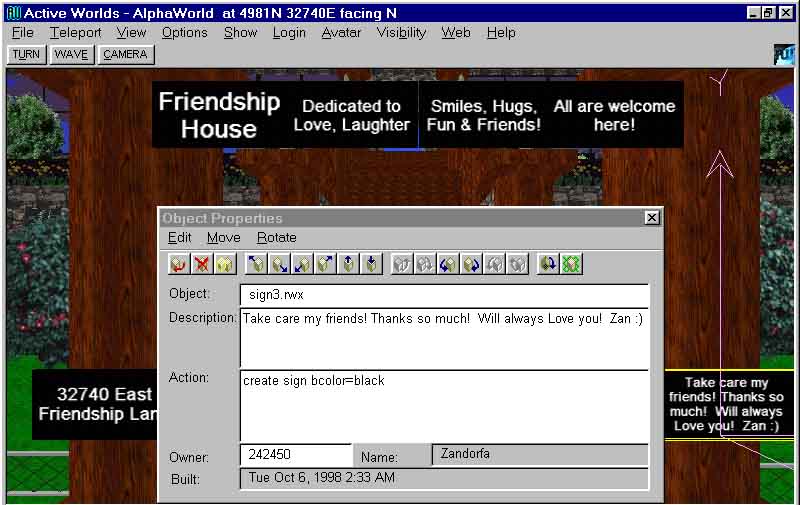Open Rotate menu in Object Properties
This screenshot has height=505, width=800.
pos(277,238)
